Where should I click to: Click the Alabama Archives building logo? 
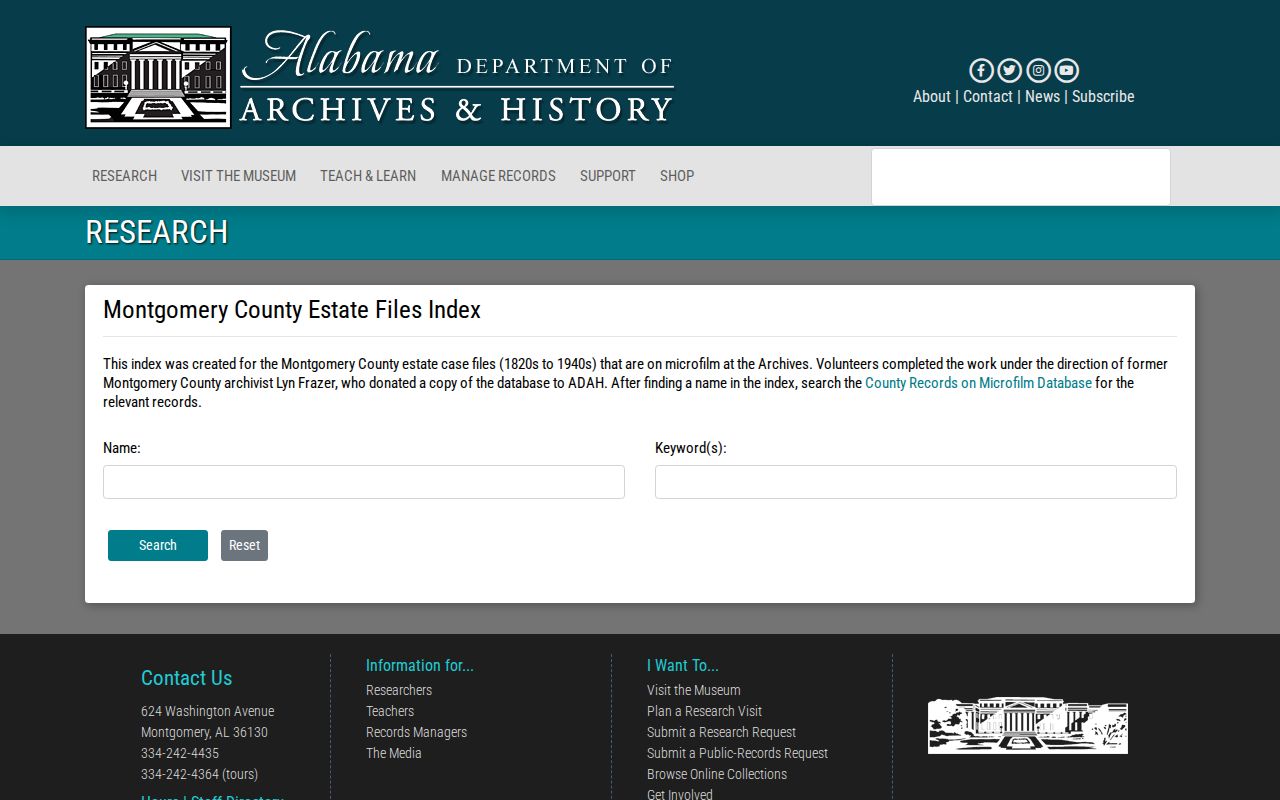click(159, 77)
